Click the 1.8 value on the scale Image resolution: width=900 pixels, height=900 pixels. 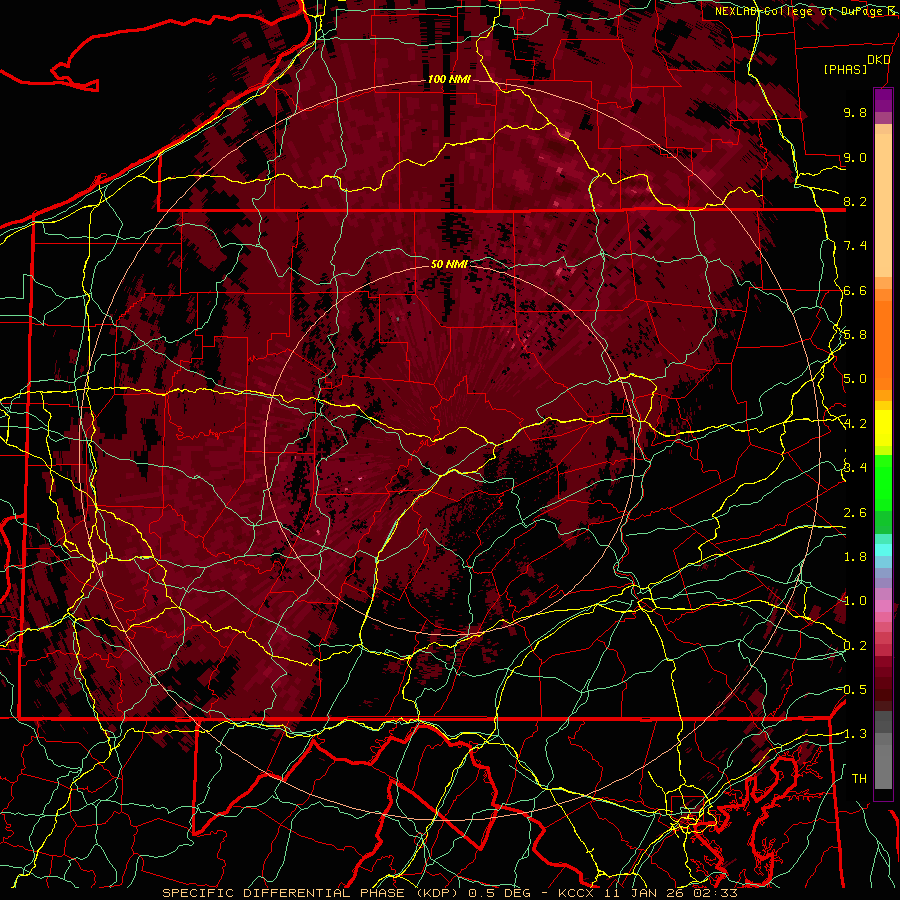coord(855,557)
